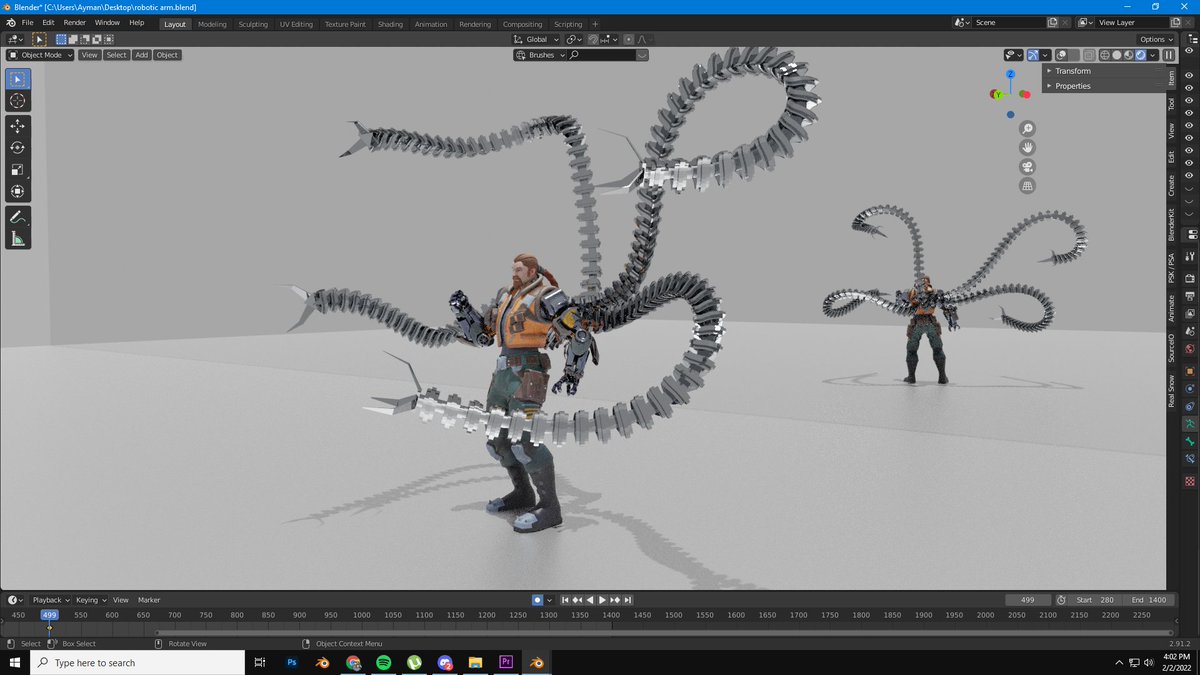The image size is (1200, 675).
Task: Activate the Rotate tool
Action: [x=18, y=147]
